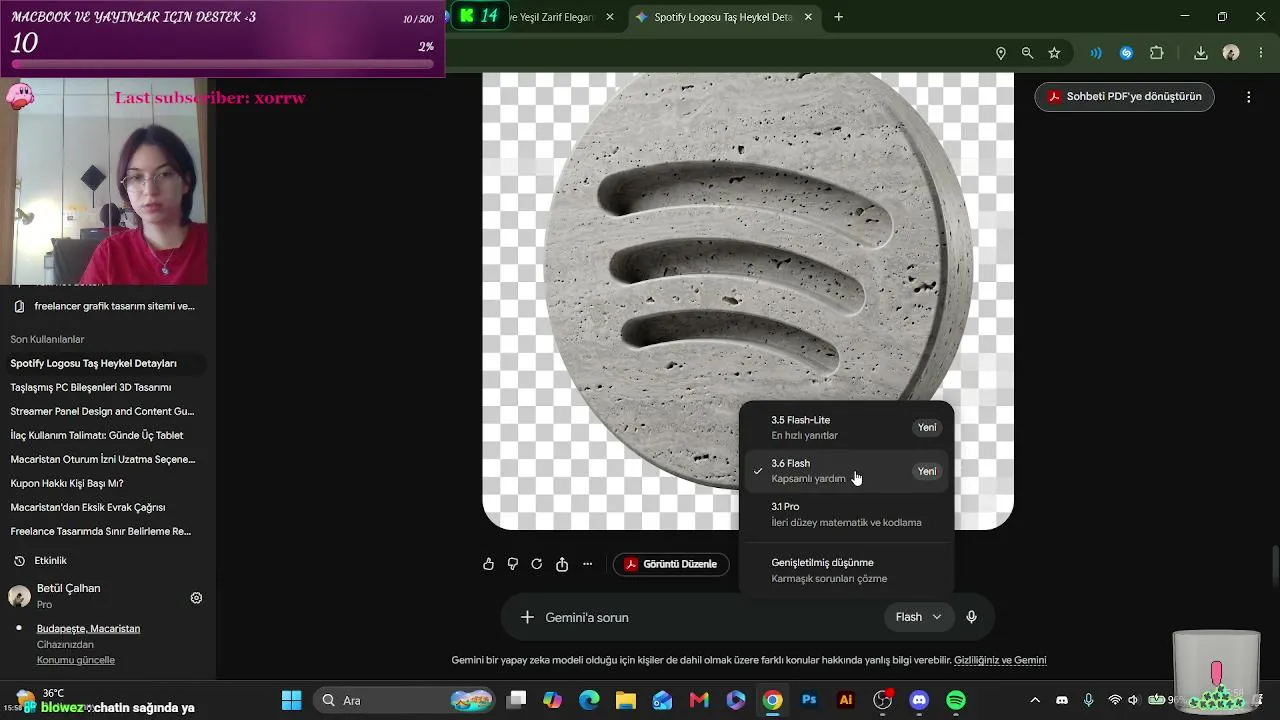
Task: Open File Explorer from the taskbar
Action: 626,700
